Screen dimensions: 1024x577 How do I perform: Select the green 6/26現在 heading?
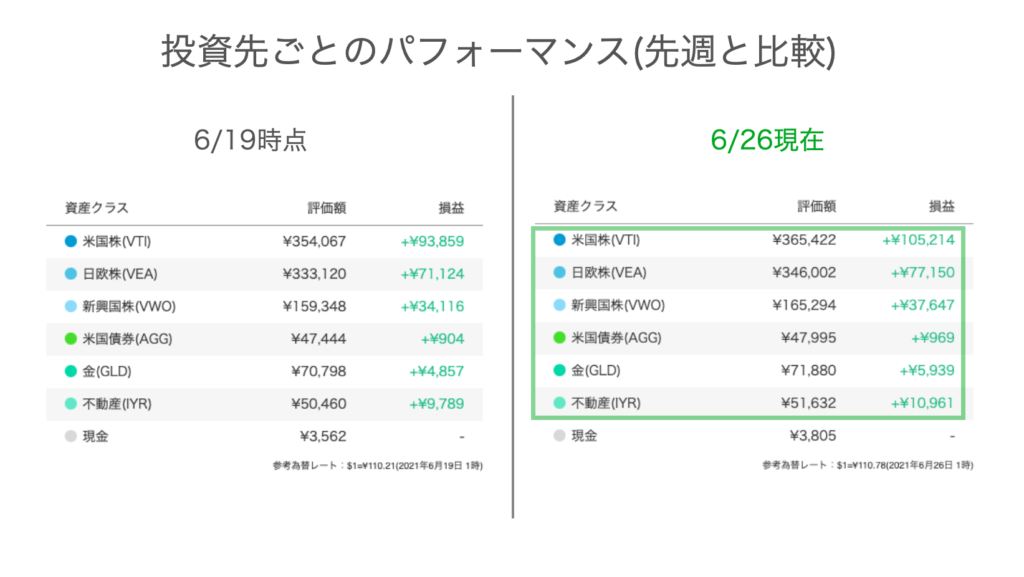(767, 141)
